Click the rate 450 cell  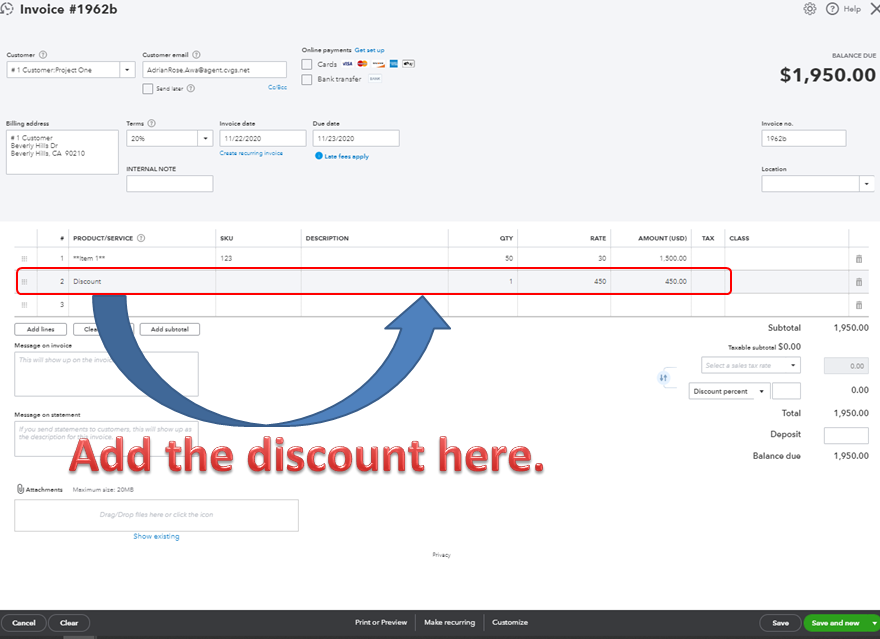click(x=564, y=282)
